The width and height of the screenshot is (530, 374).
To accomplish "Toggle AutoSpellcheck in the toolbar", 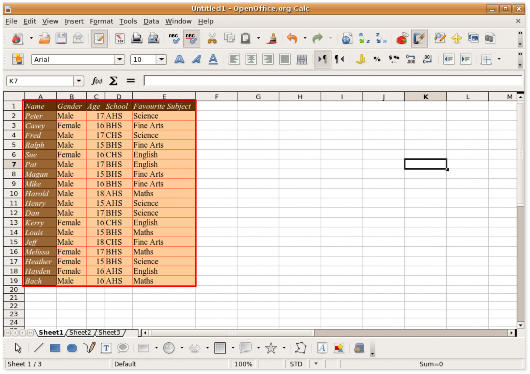I will point(191,38).
